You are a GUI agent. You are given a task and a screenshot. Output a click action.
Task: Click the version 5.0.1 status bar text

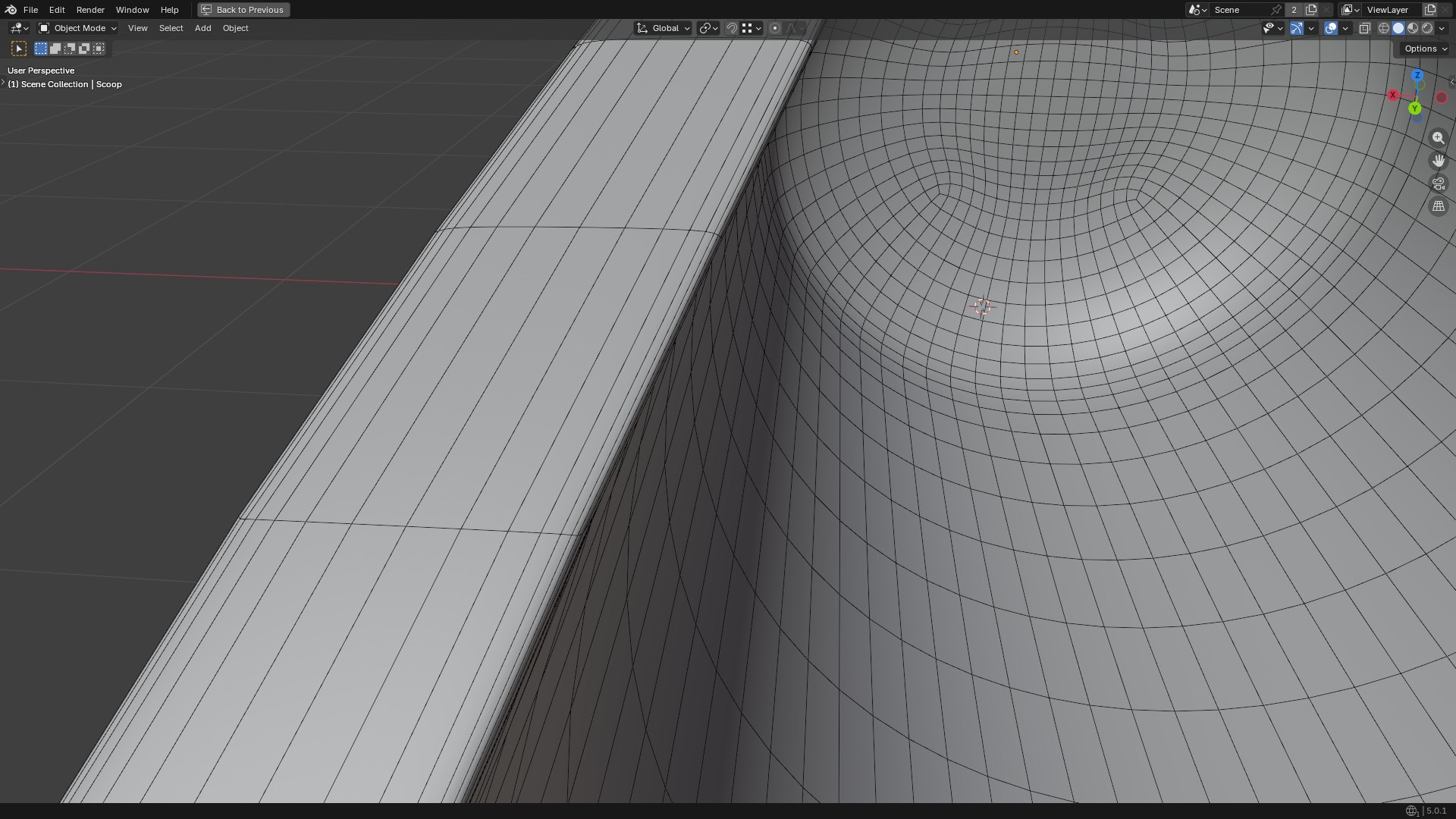(1436, 811)
